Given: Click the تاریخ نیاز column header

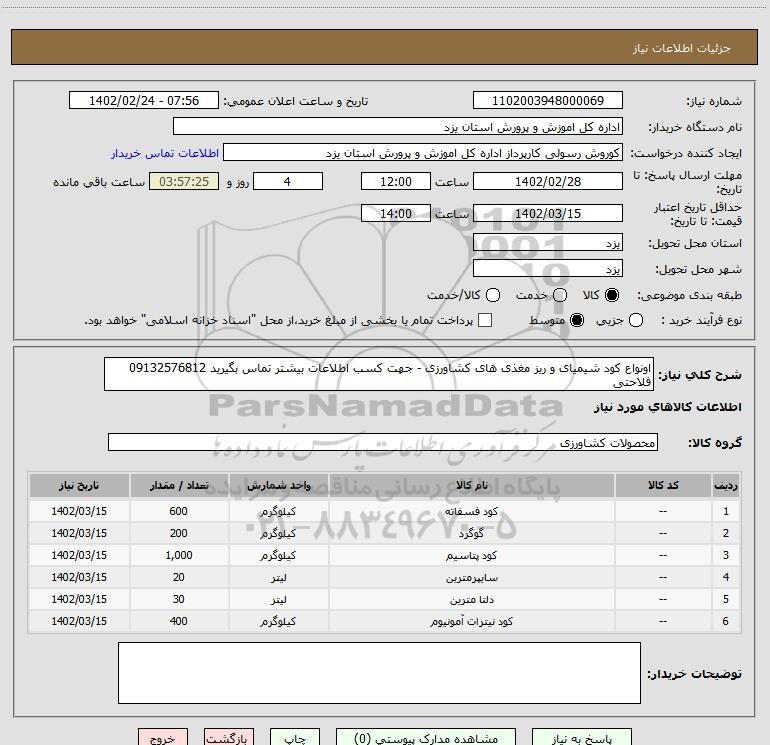Looking at the screenshot, I should point(79,485).
